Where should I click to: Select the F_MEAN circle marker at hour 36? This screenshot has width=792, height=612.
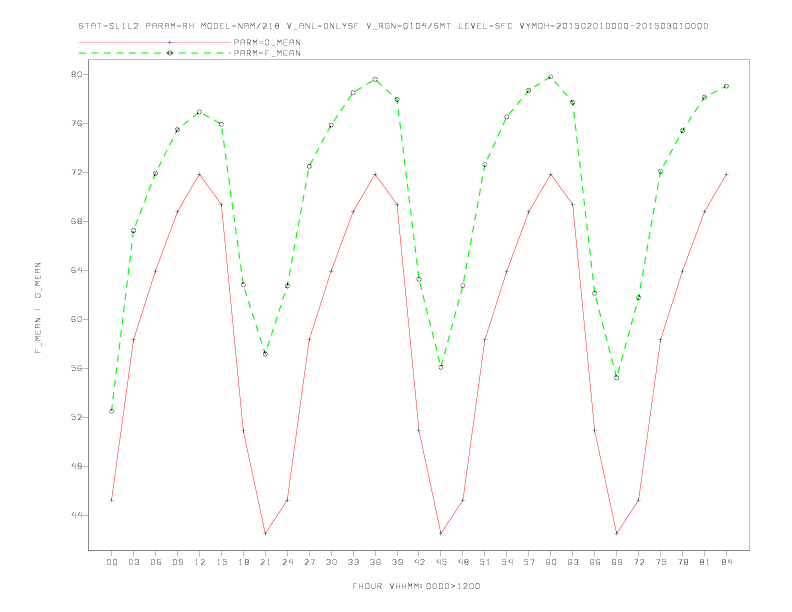click(x=375, y=80)
